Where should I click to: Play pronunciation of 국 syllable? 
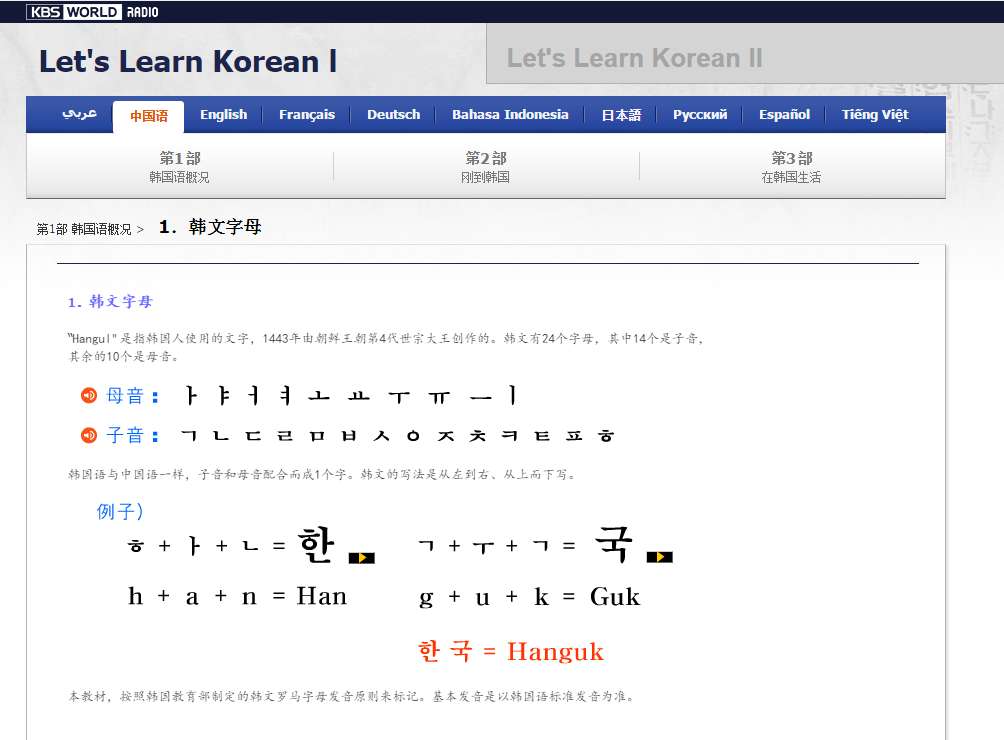click(659, 557)
